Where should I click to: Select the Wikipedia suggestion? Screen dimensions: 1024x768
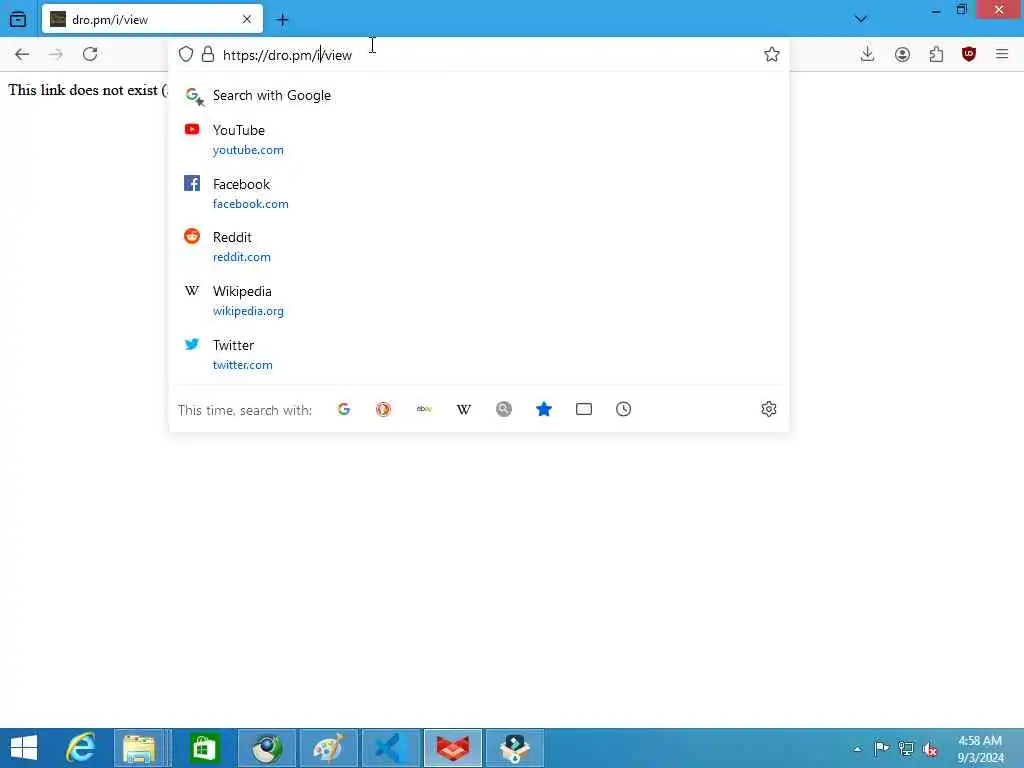[479, 300]
